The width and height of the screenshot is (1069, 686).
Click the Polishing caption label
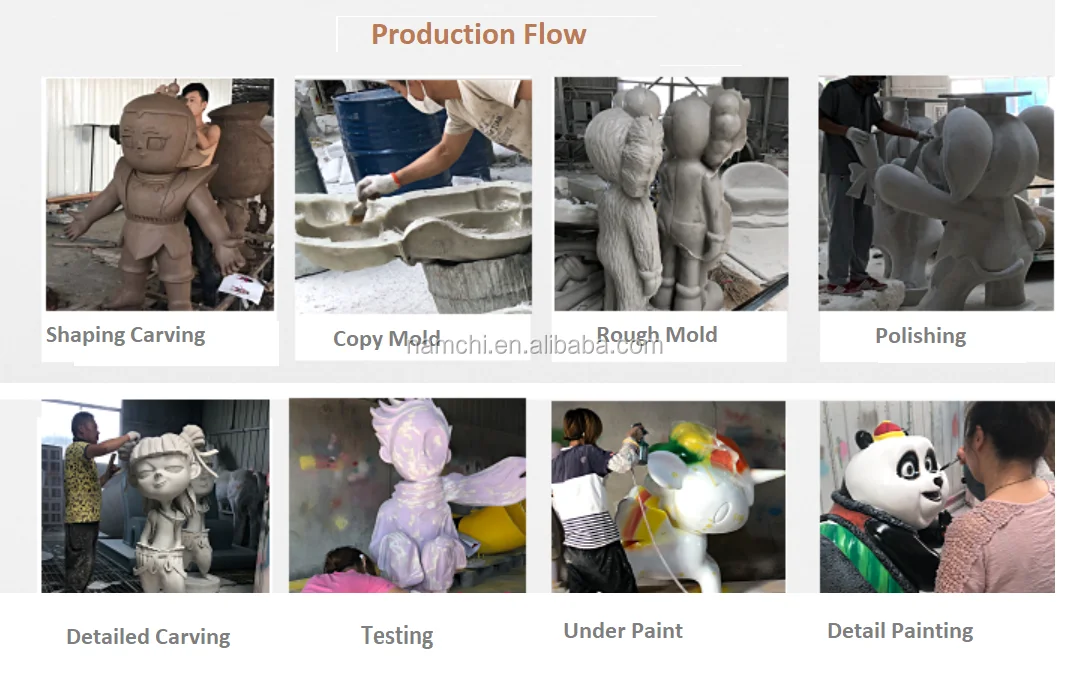pyautogui.click(x=920, y=335)
